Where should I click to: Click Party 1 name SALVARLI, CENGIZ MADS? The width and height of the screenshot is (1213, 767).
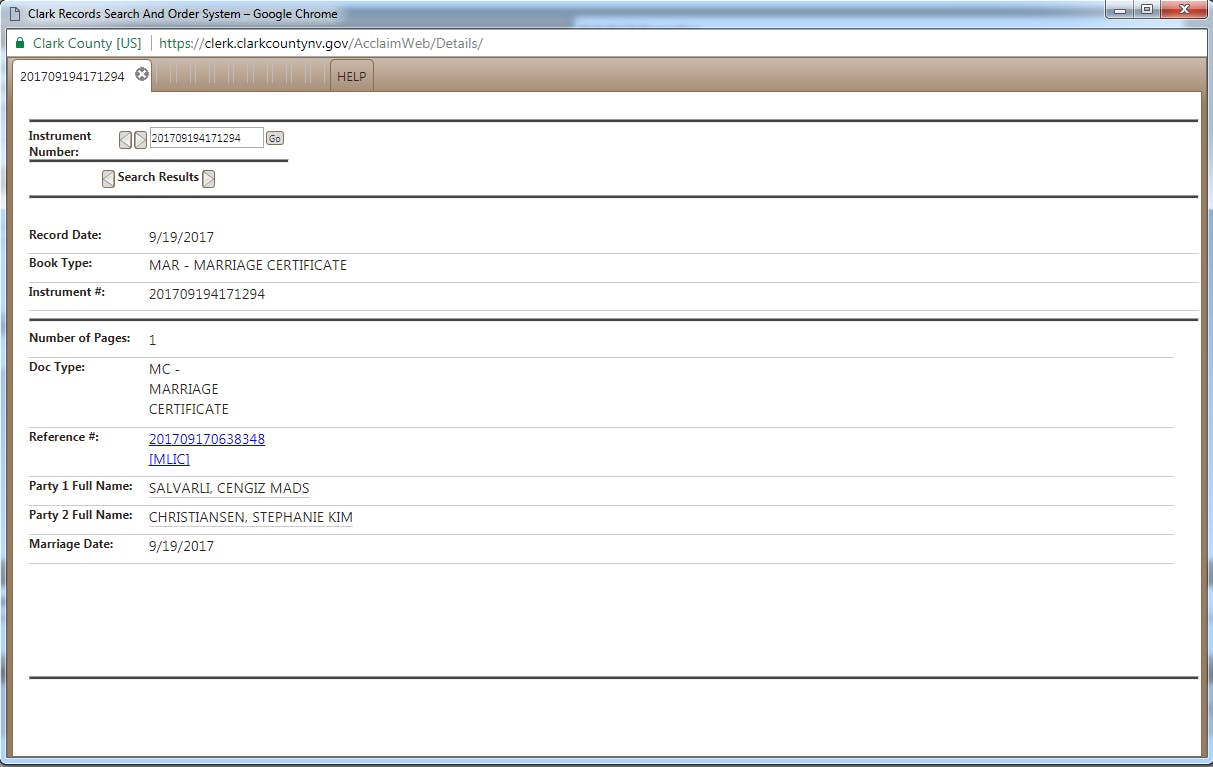pos(229,488)
